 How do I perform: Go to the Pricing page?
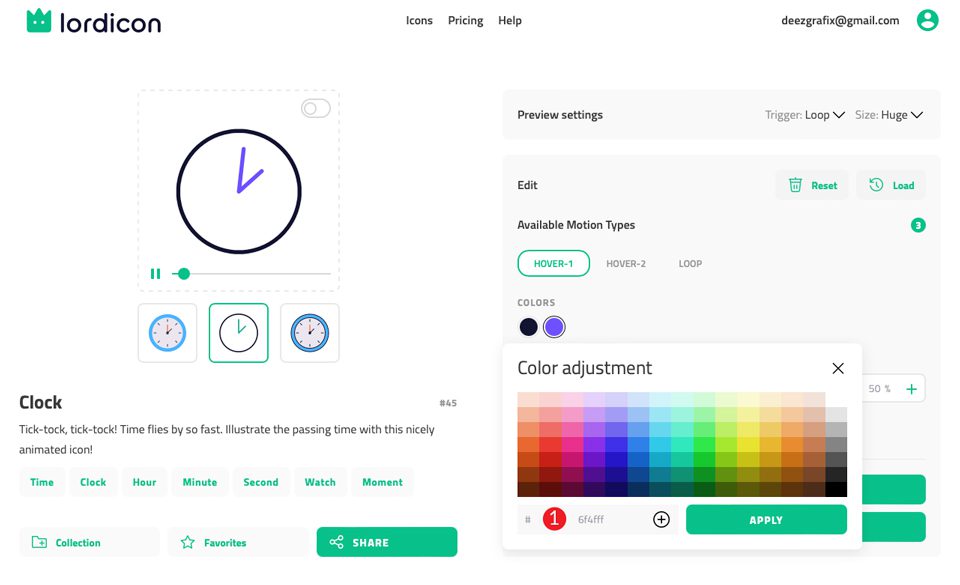pyautogui.click(x=465, y=20)
